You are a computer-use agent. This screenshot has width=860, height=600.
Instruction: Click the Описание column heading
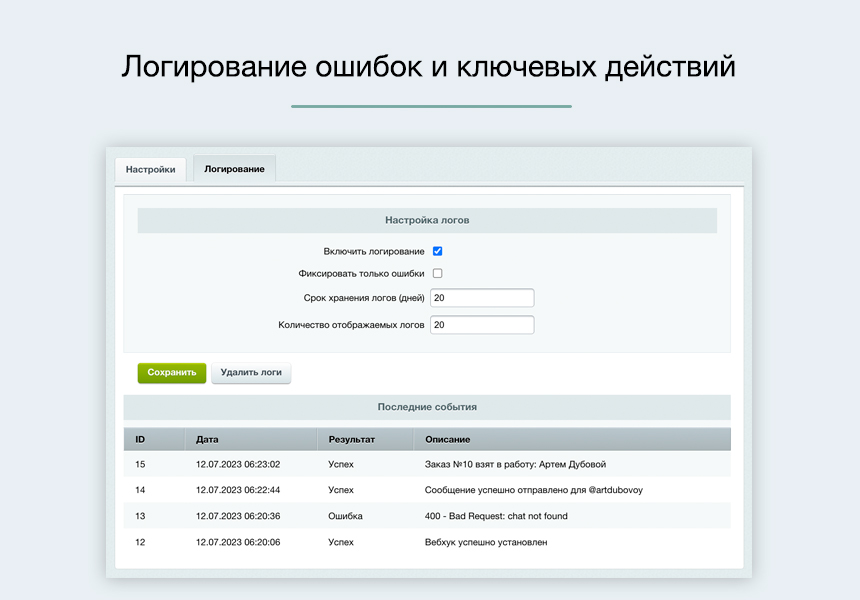(448, 438)
